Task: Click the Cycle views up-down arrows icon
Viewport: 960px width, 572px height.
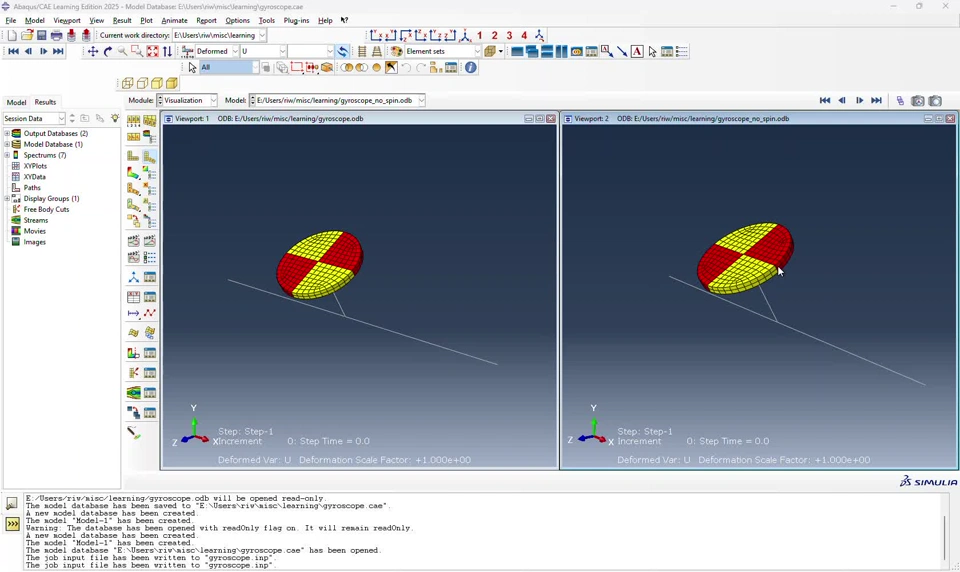Action: [167, 51]
